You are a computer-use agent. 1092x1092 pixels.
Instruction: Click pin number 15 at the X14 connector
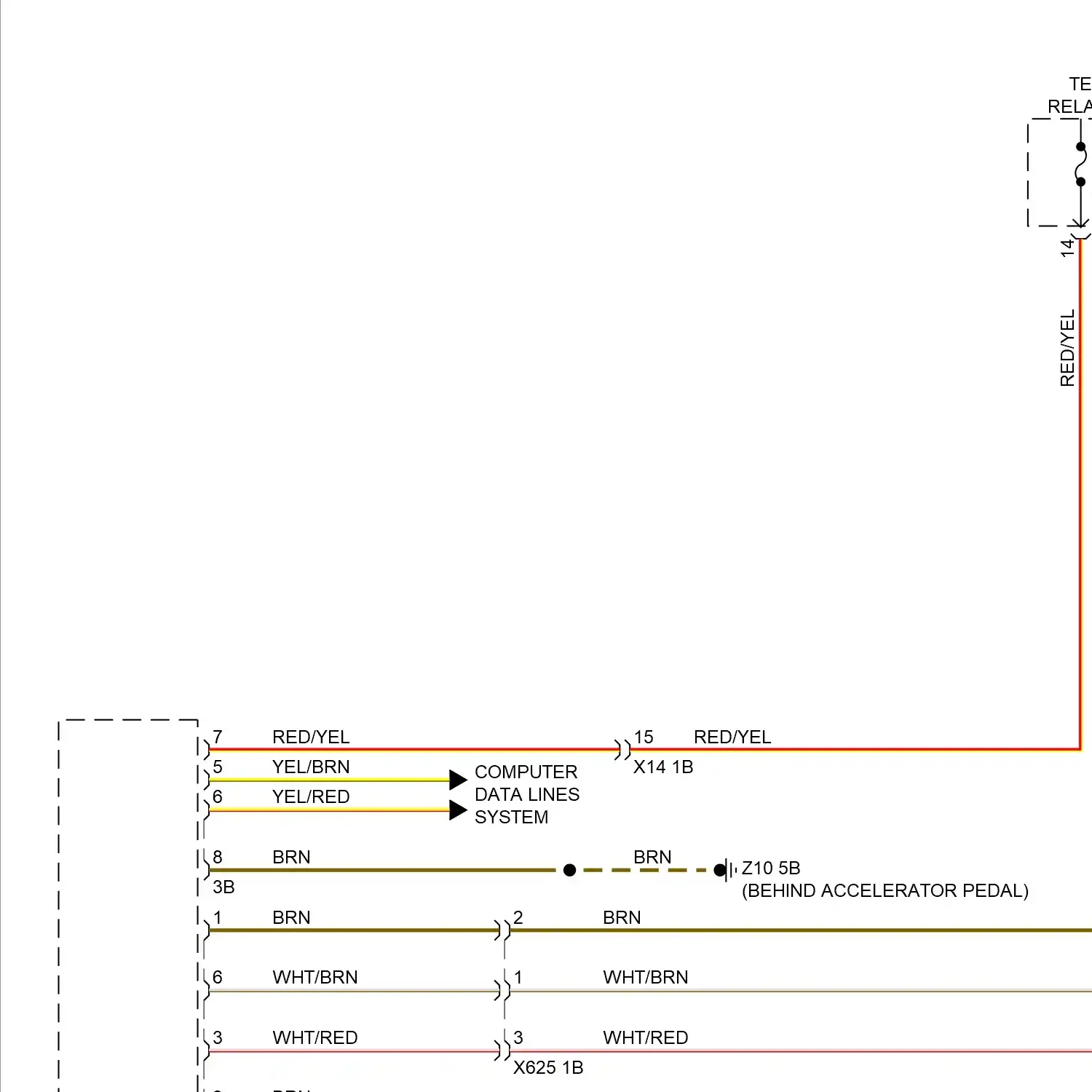click(x=644, y=737)
